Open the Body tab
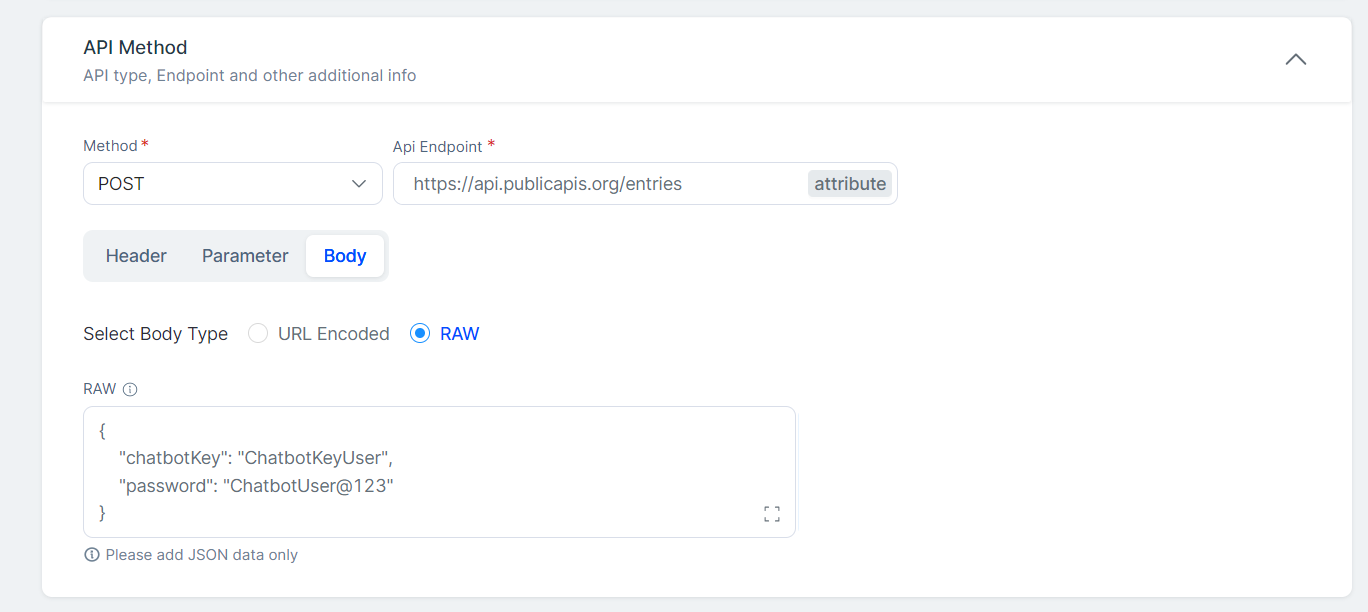This screenshot has width=1368, height=612. click(x=344, y=256)
